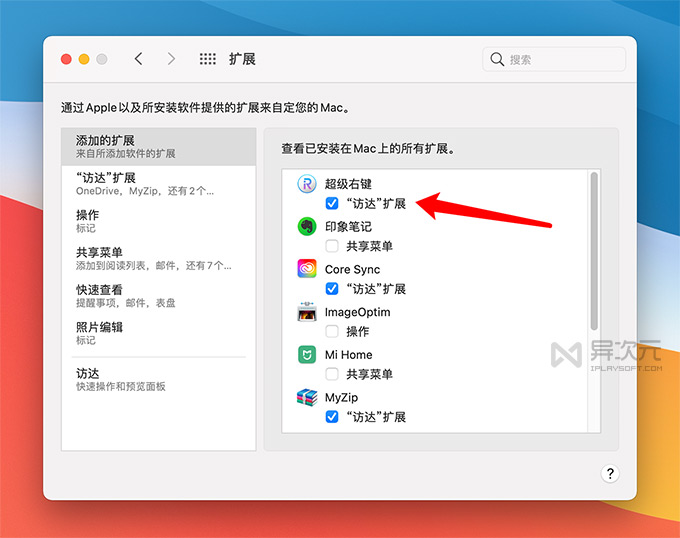Focus the 搜索 search field

click(554, 59)
